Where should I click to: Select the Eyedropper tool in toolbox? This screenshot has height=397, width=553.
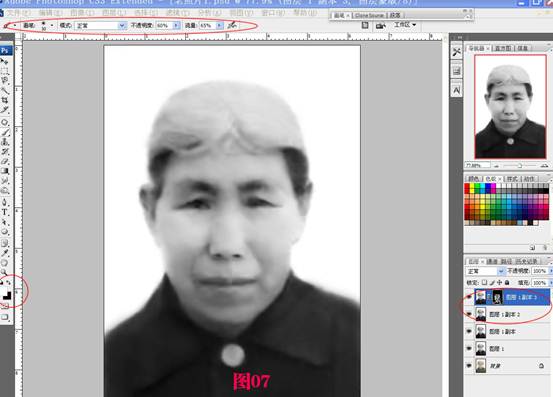coord(5,252)
